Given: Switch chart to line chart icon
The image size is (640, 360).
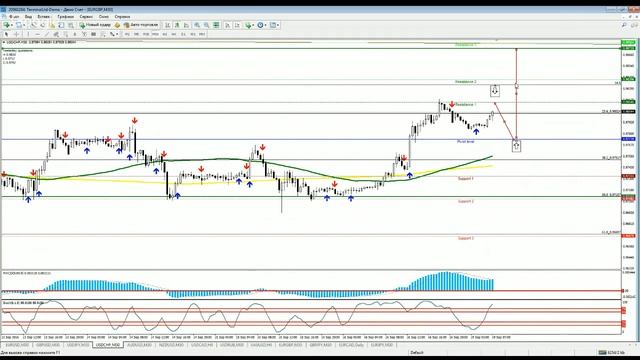Looking at the screenshot, I should coord(186,25).
